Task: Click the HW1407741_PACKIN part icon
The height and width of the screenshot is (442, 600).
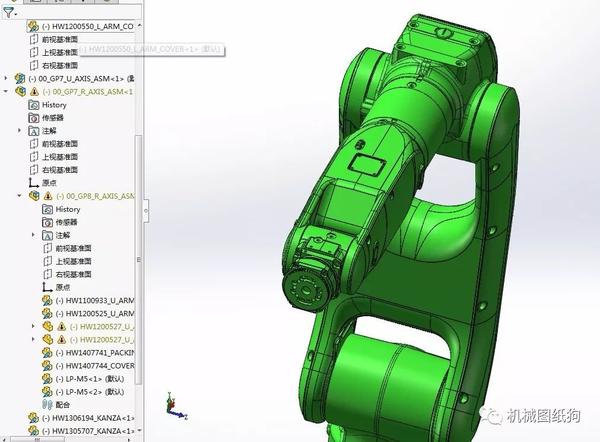Action: pos(47,352)
